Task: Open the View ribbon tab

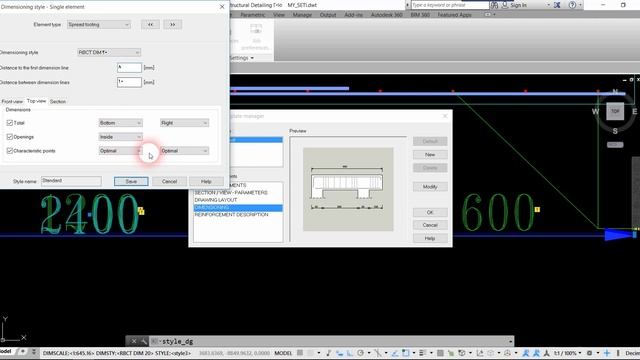Action: pyautogui.click(x=279, y=15)
